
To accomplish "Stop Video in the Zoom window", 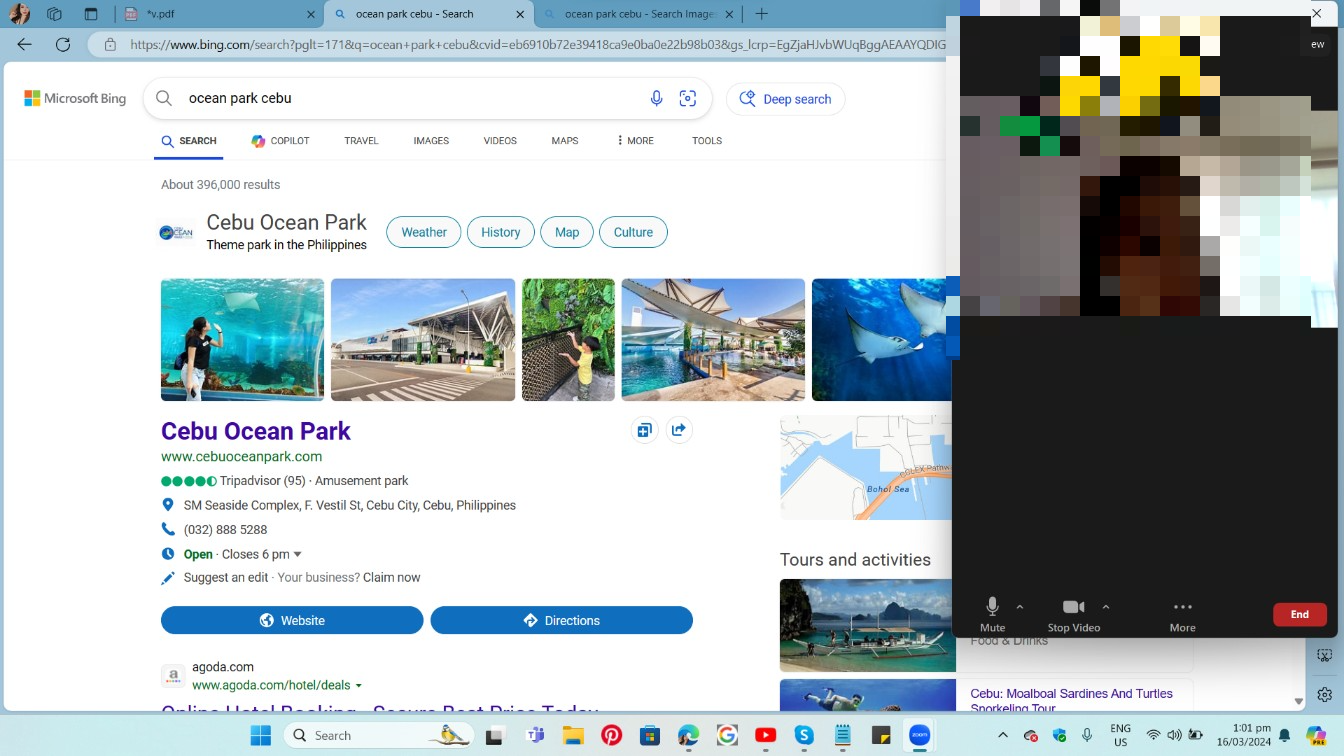I will pyautogui.click(x=1074, y=613).
